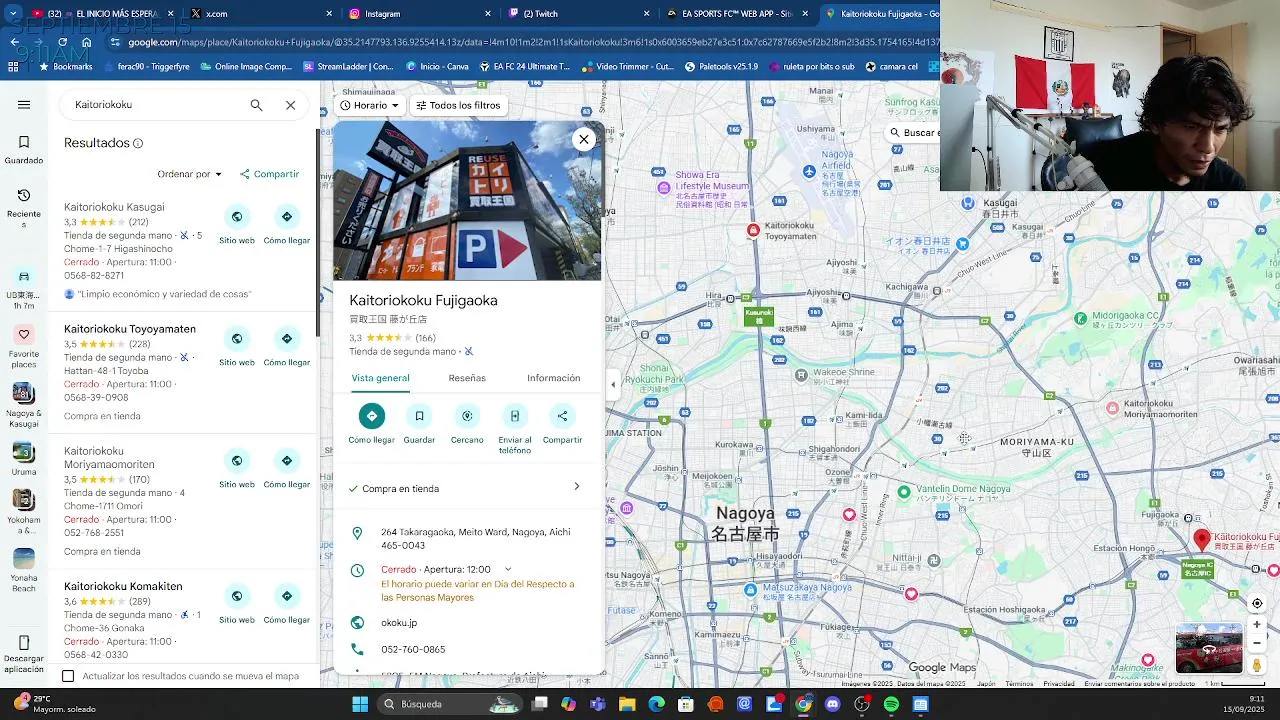Expand the Compra en tienda row arrow

(577, 487)
